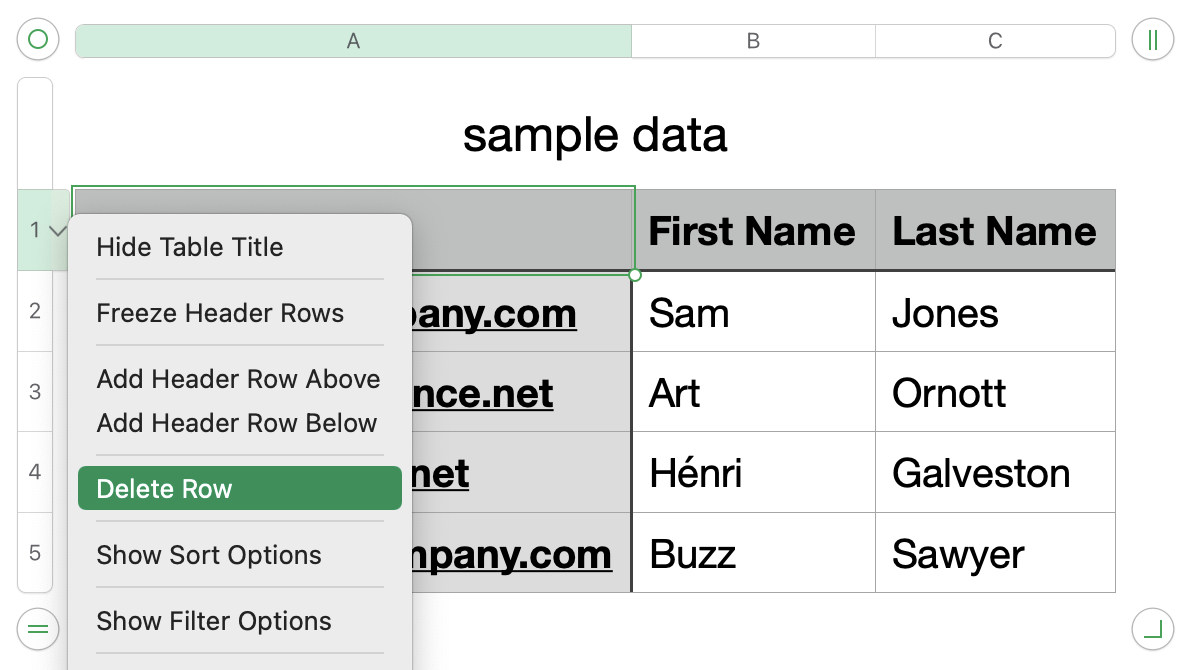Open the link ending in pany.com in row 2
The width and height of the screenshot is (1192, 670).
[x=494, y=313]
